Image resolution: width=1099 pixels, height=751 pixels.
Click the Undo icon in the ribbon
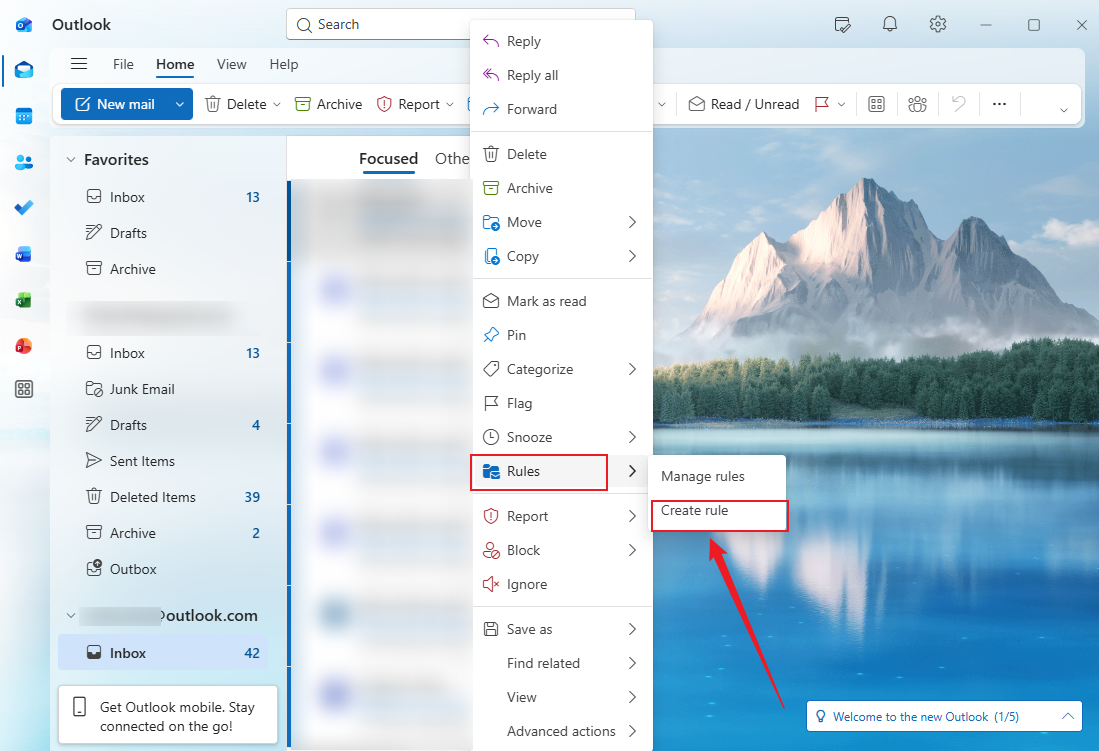958,103
